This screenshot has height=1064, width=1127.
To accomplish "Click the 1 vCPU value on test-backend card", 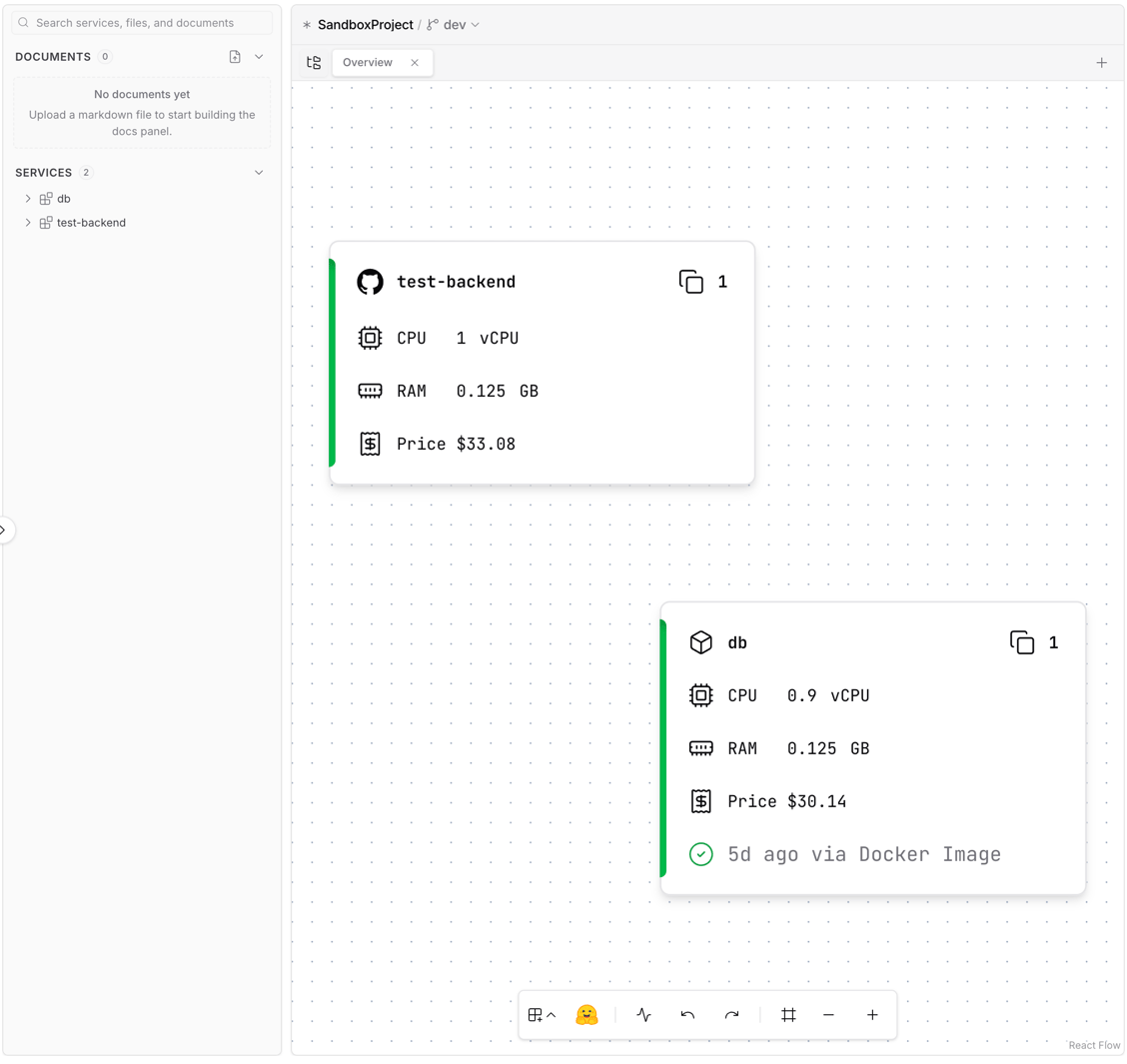I will click(488, 338).
